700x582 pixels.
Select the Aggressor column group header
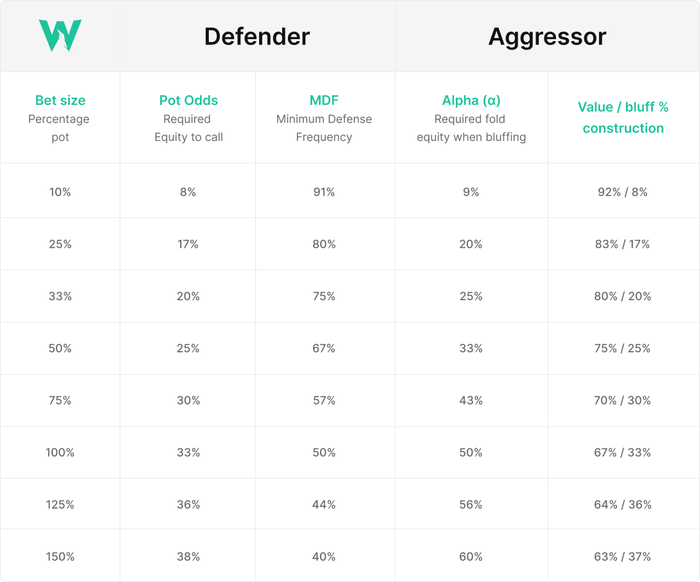[x=547, y=37]
